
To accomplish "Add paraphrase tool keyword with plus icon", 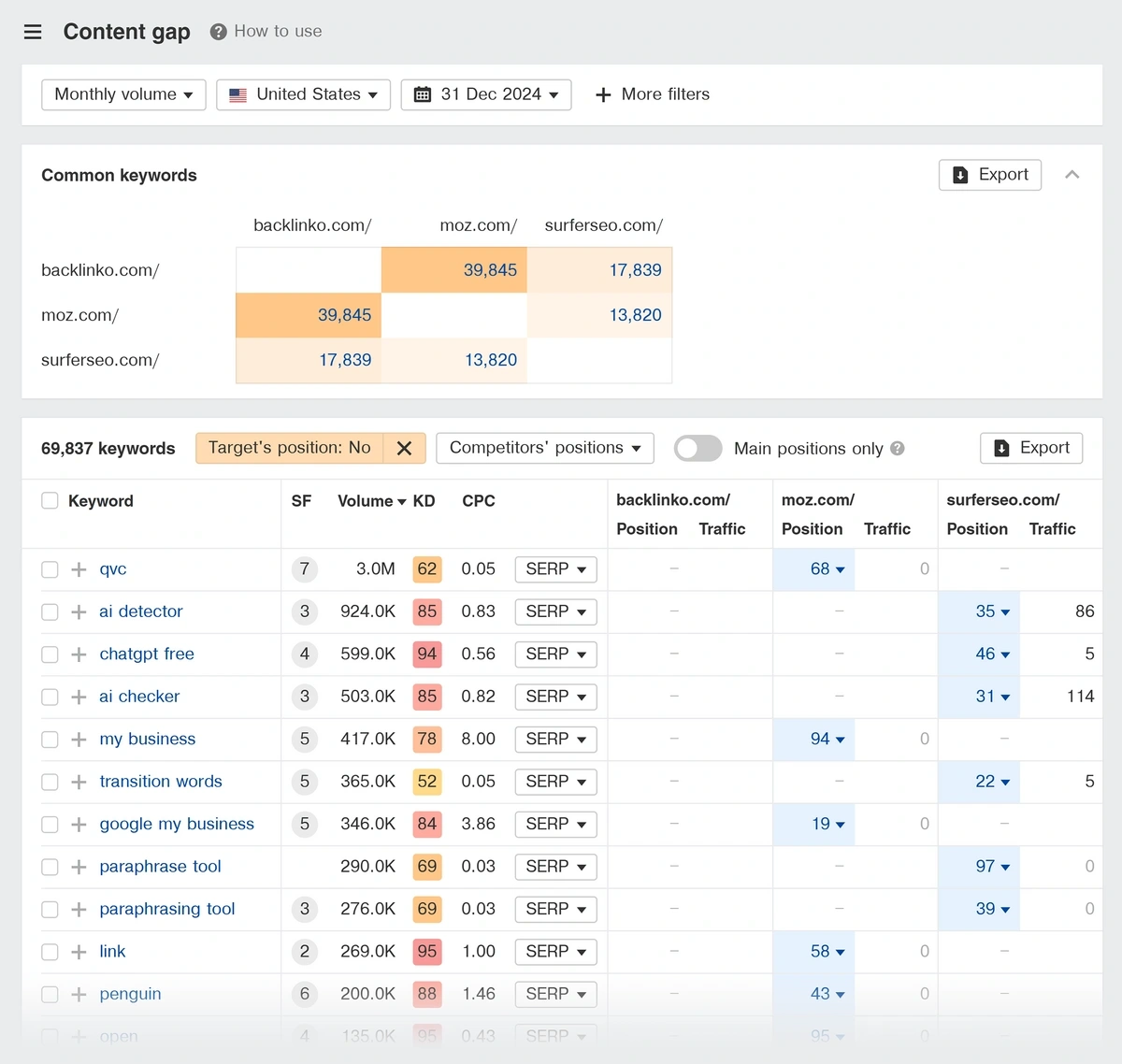I will pos(79,867).
